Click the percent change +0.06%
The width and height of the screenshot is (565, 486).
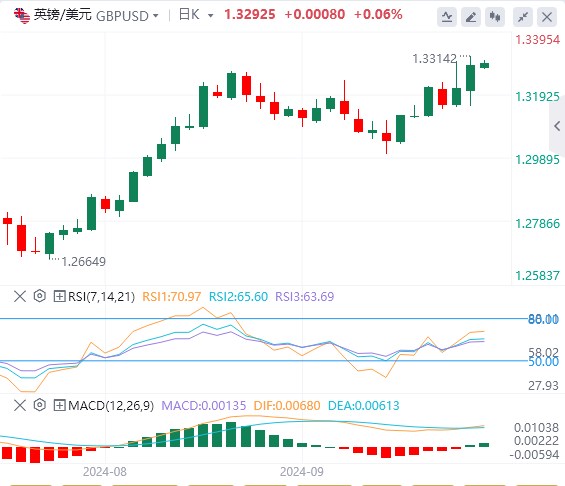point(378,15)
